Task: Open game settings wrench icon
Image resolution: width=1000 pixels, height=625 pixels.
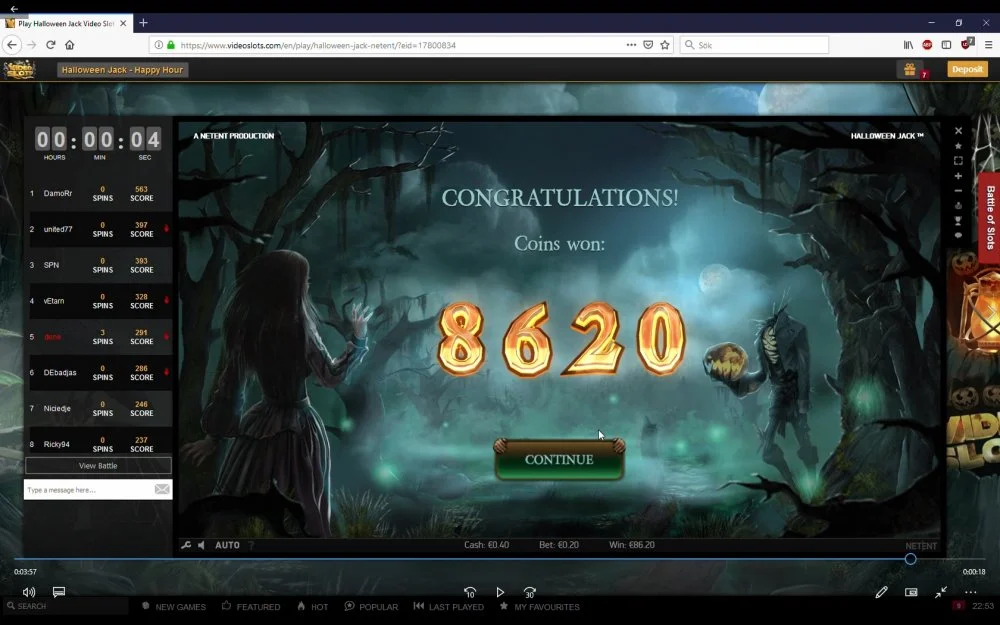Action: 186,545
